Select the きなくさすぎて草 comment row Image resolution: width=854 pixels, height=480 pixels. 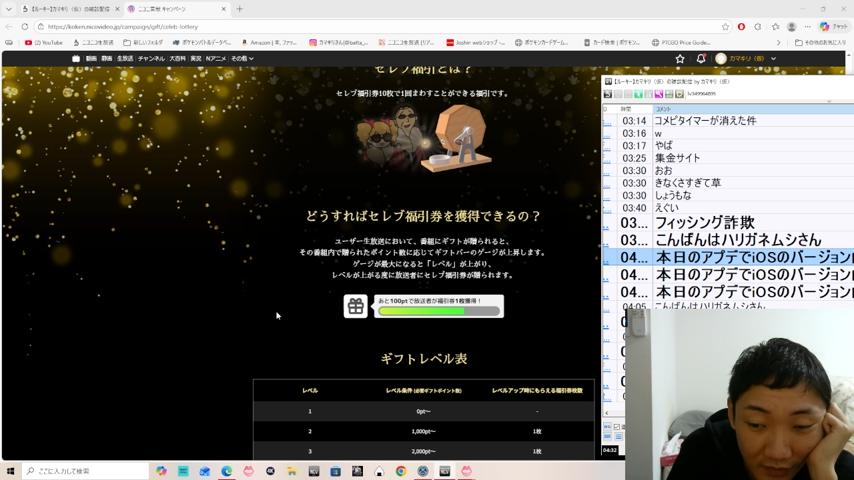coord(728,183)
